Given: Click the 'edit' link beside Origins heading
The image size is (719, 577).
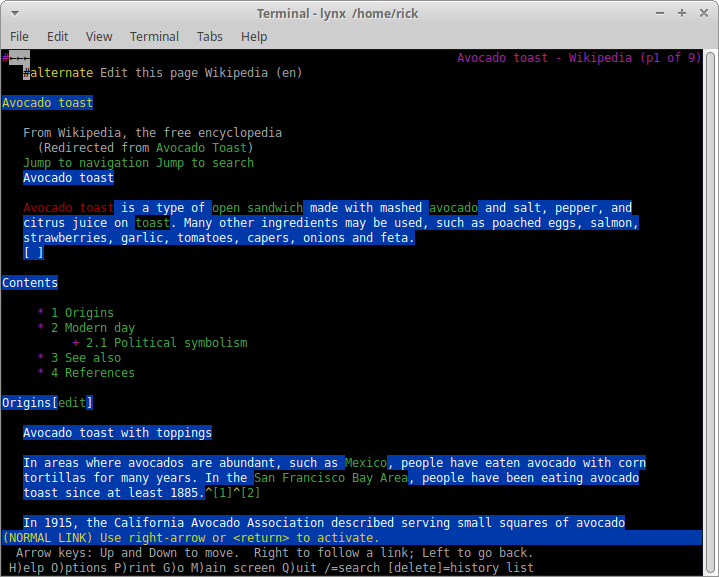Looking at the screenshot, I should tap(71, 403).
